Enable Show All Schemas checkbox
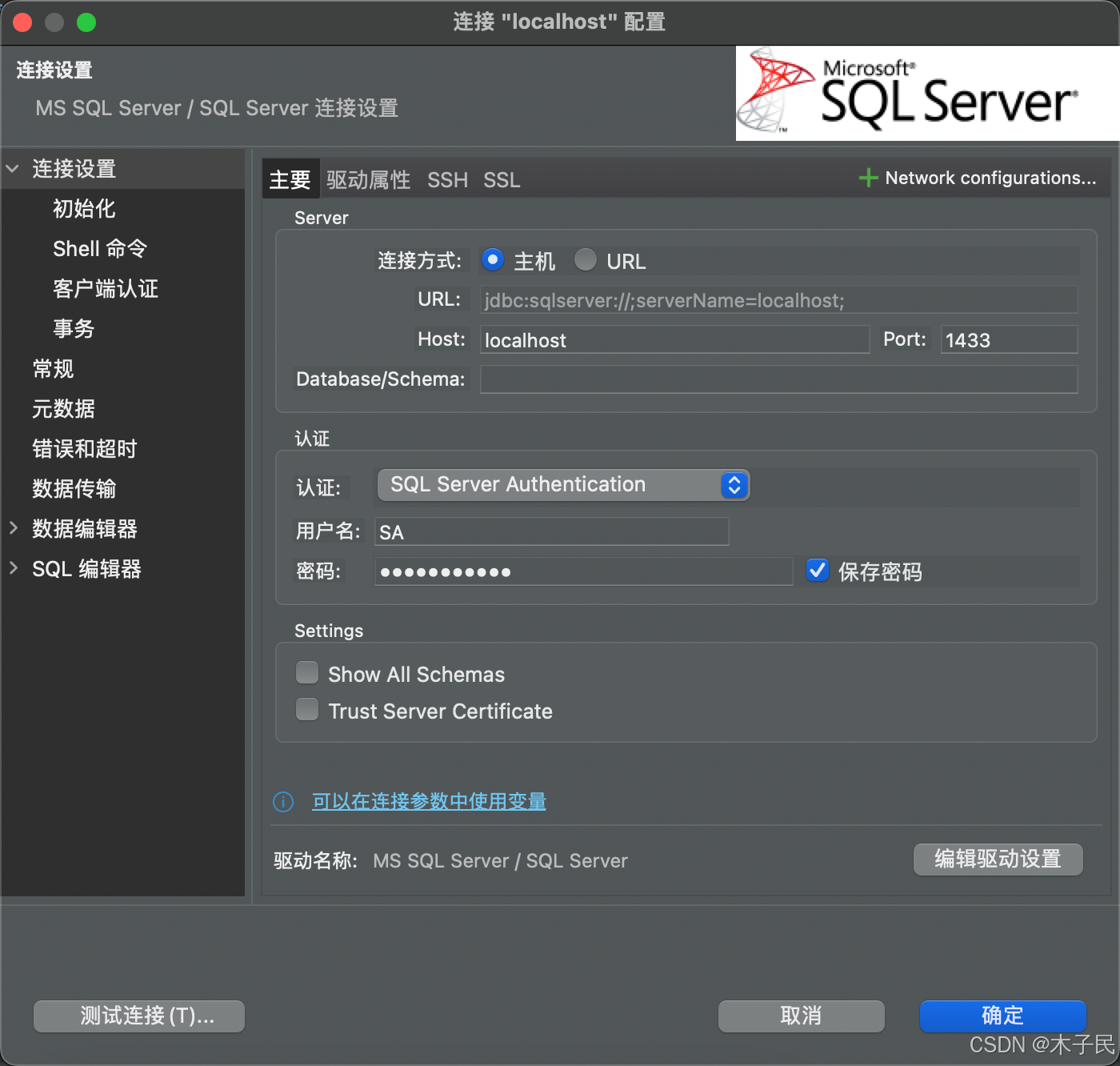Image resolution: width=1120 pixels, height=1066 pixels. (307, 673)
